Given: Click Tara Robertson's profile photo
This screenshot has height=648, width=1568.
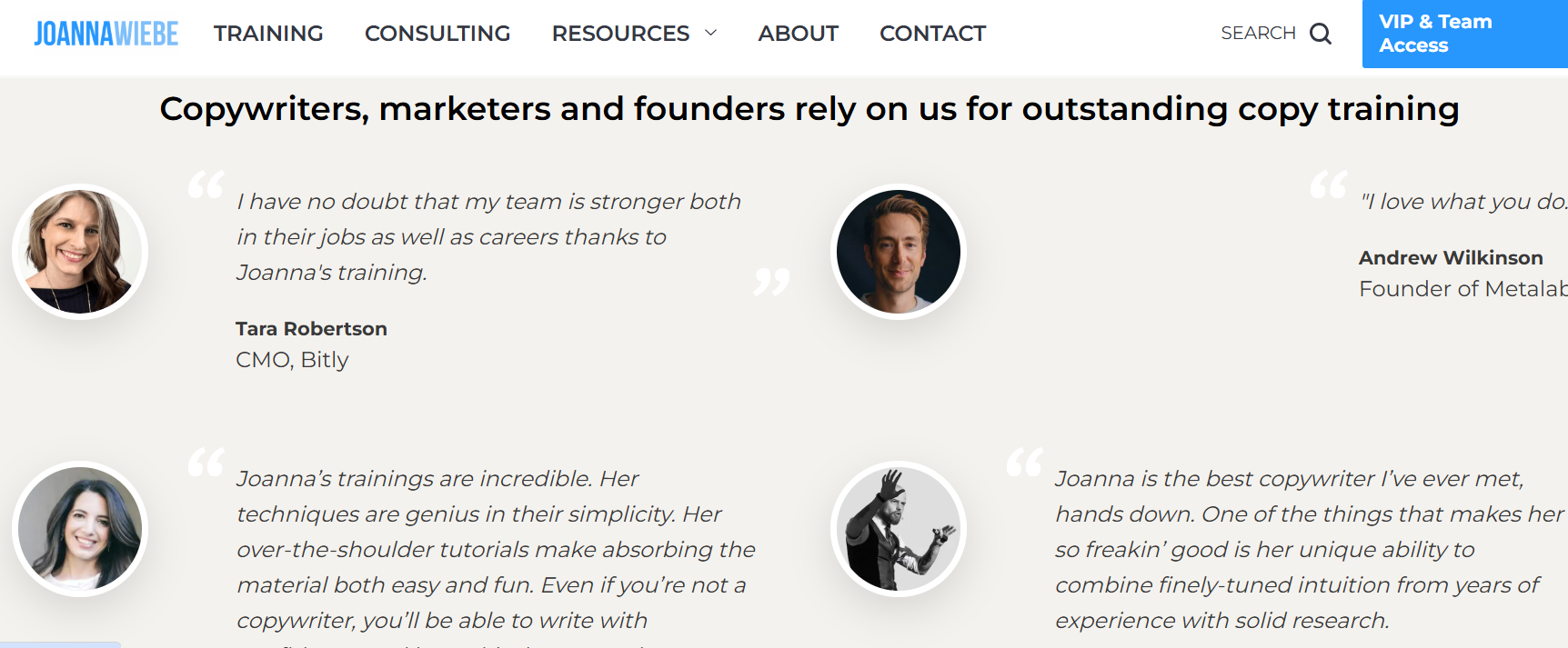Looking at the screenshot, I should point(80,252).
